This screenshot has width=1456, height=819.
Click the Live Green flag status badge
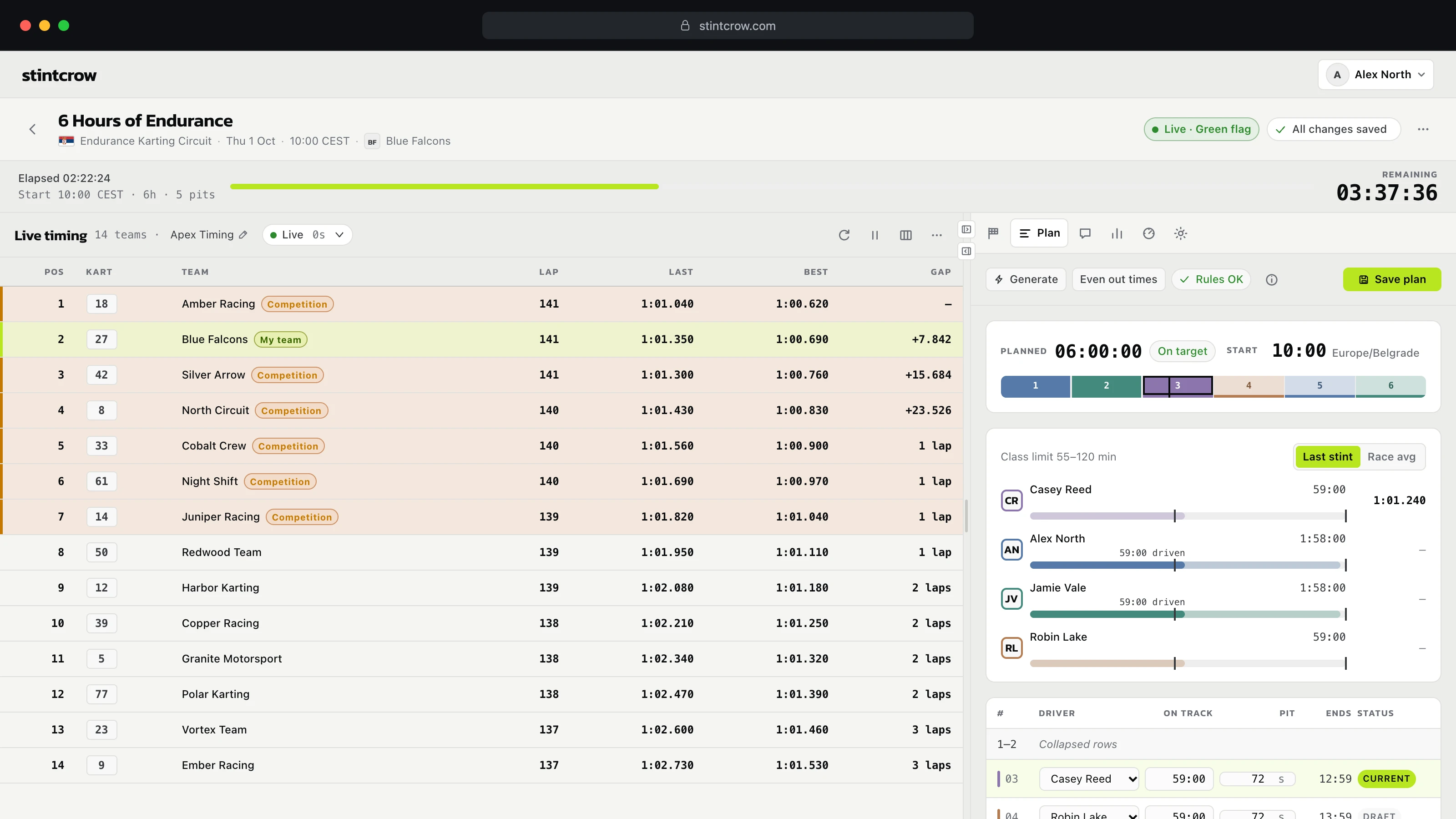1201,129
